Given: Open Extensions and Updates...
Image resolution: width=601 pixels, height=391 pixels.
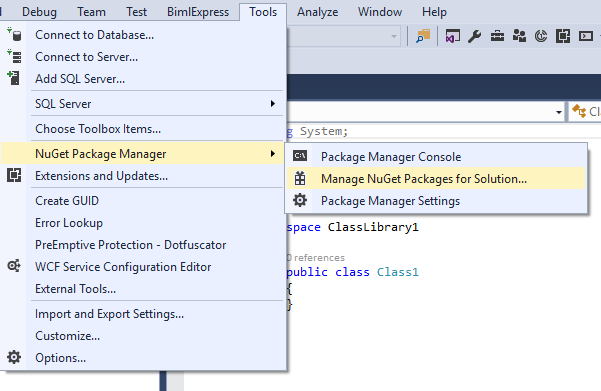Looking at the screenshot, I should point(143,176).
